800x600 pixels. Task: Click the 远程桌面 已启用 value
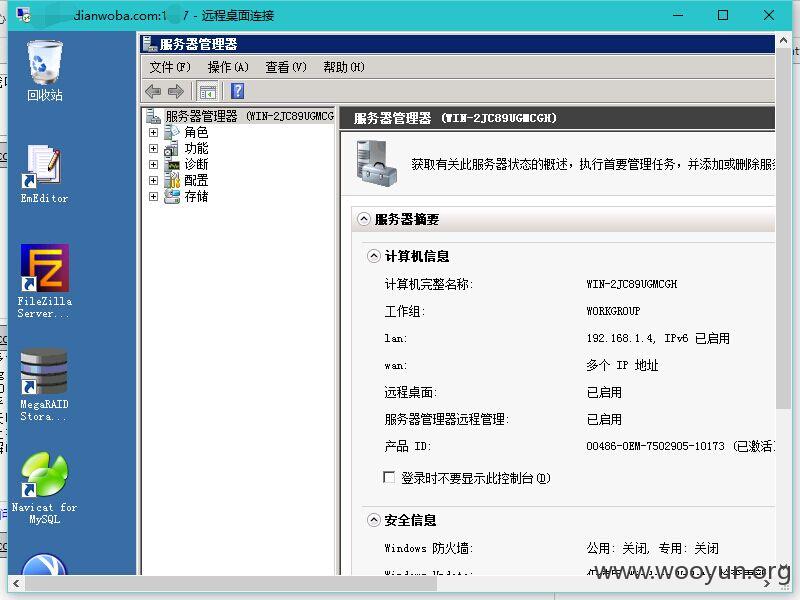(604, 392)
